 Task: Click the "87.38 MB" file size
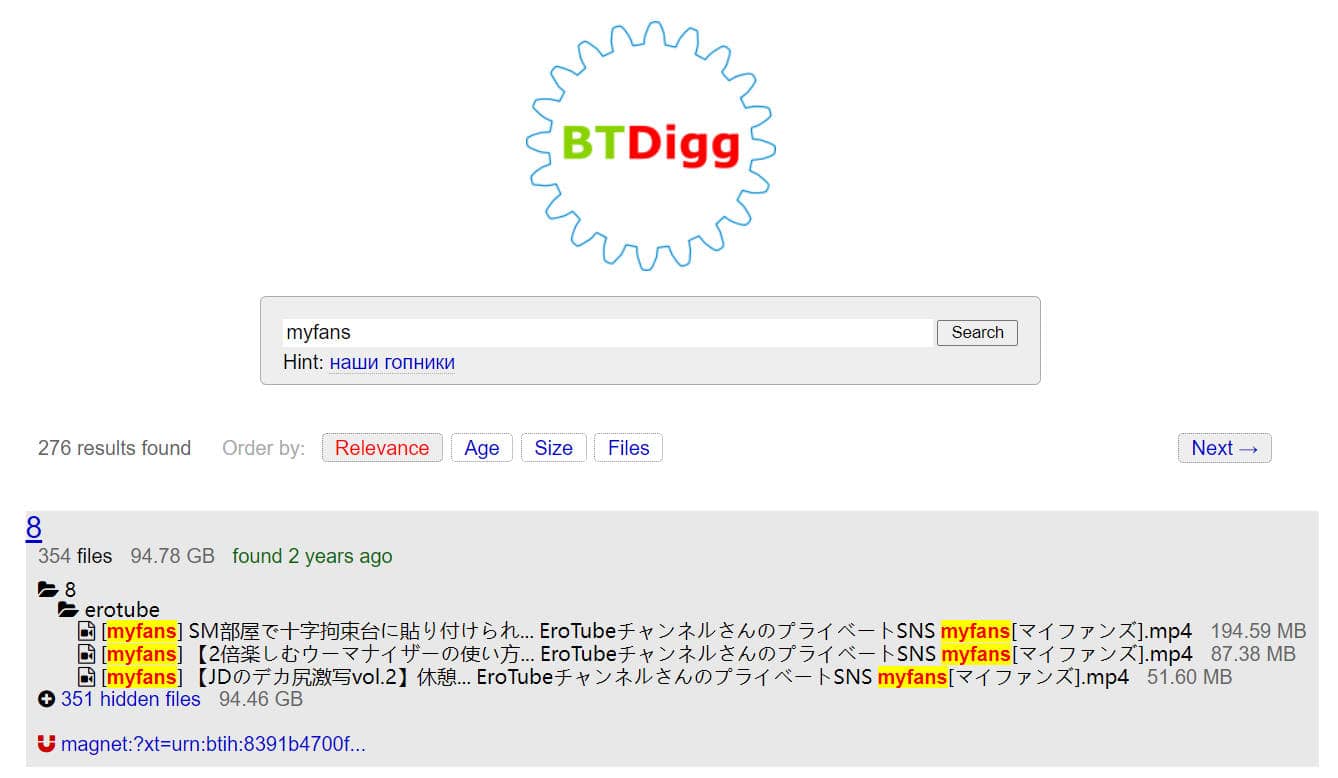click(1253, 655)
